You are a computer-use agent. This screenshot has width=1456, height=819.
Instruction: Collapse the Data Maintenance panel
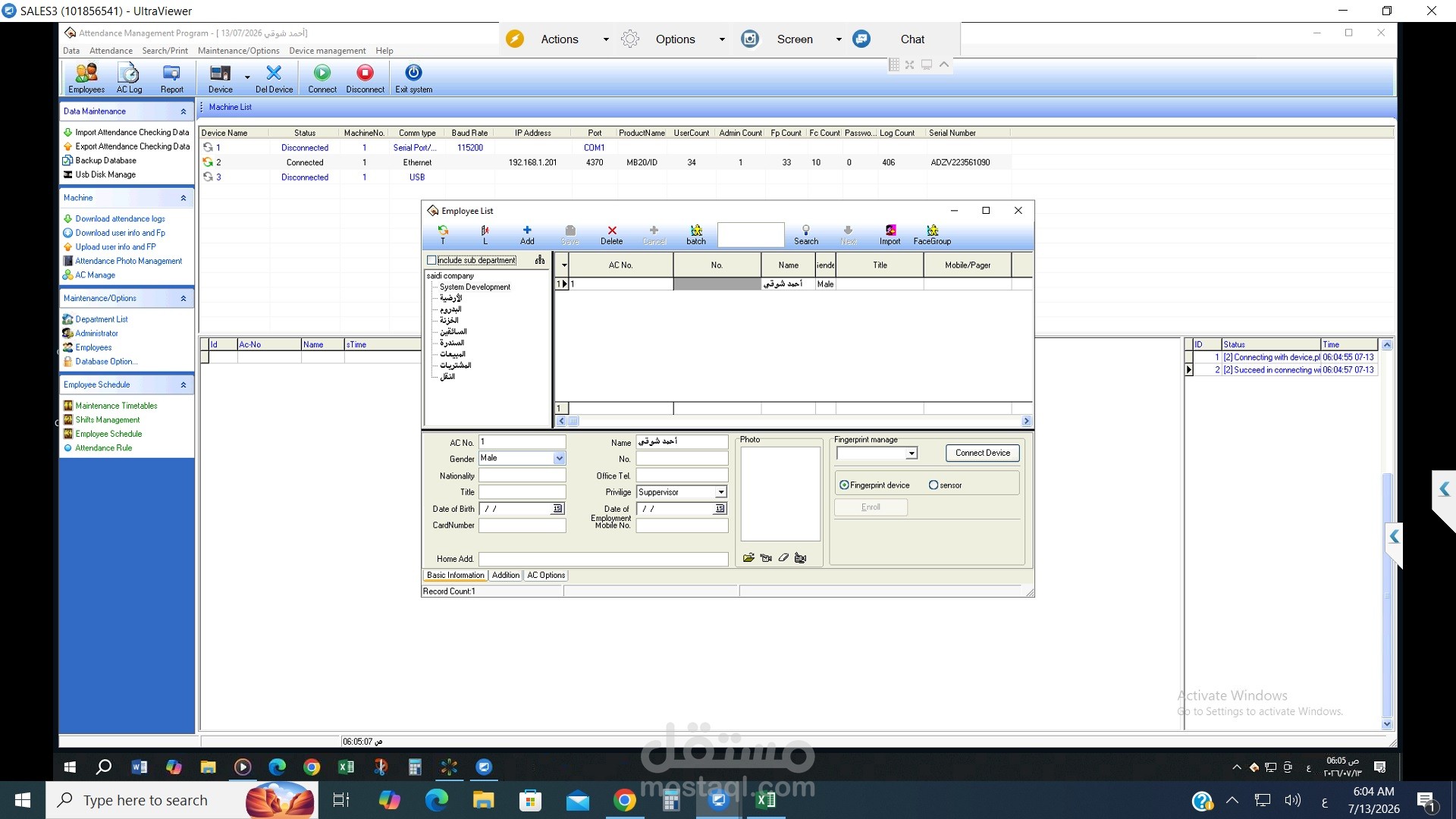click(x=183, y=111)
